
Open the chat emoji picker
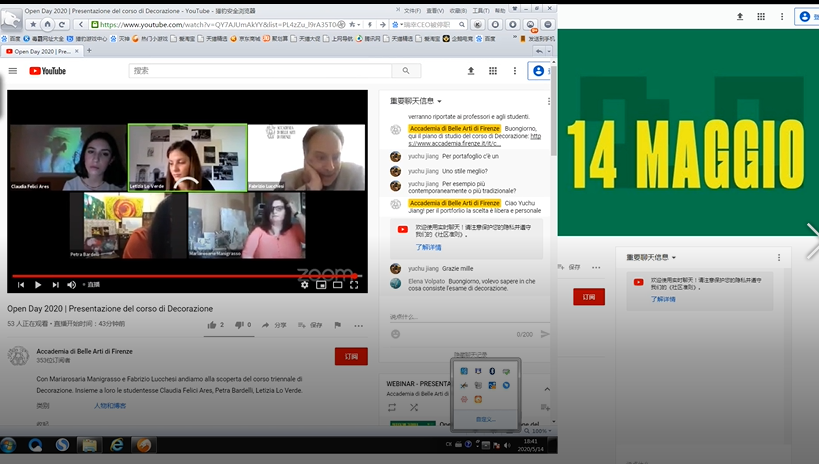click(395, 334)
